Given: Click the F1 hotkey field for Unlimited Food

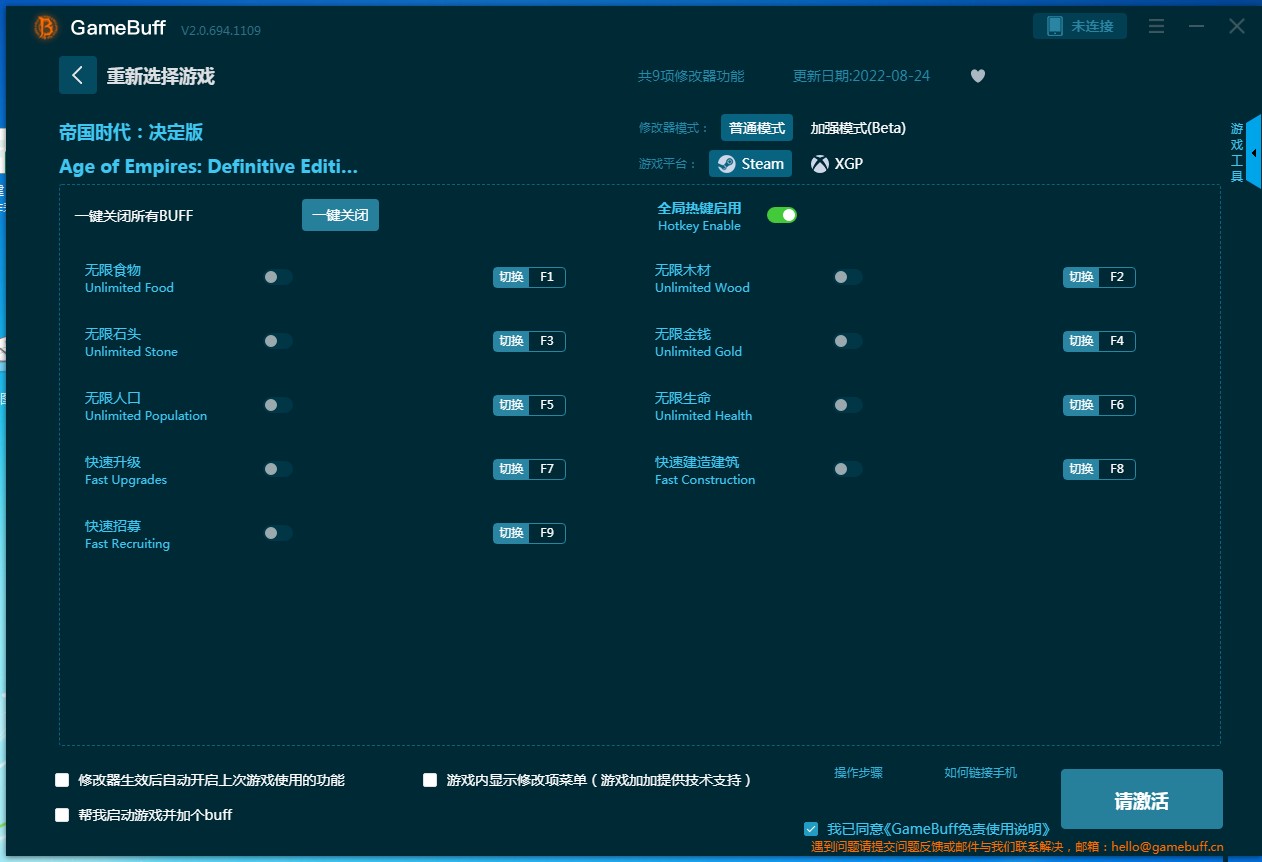Looking at the screenshot, I should coord(546,277).
